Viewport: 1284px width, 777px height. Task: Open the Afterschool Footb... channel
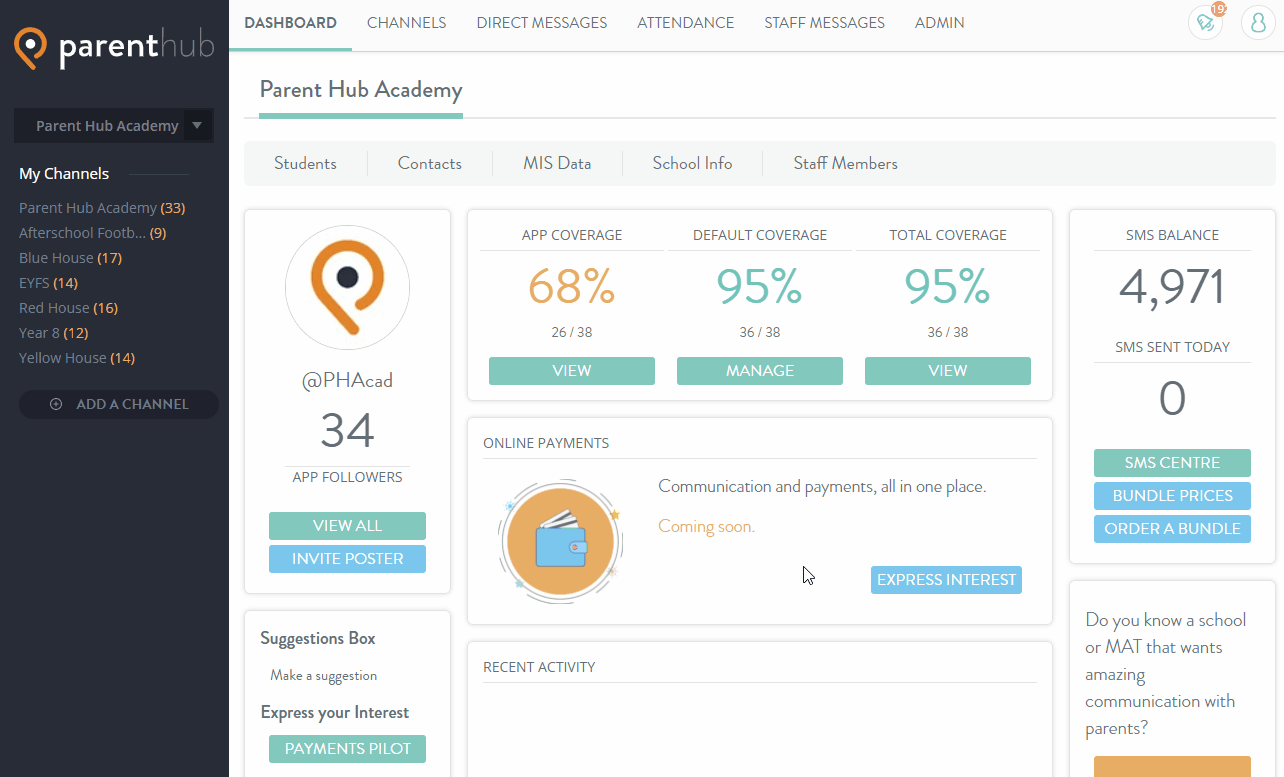93,233
